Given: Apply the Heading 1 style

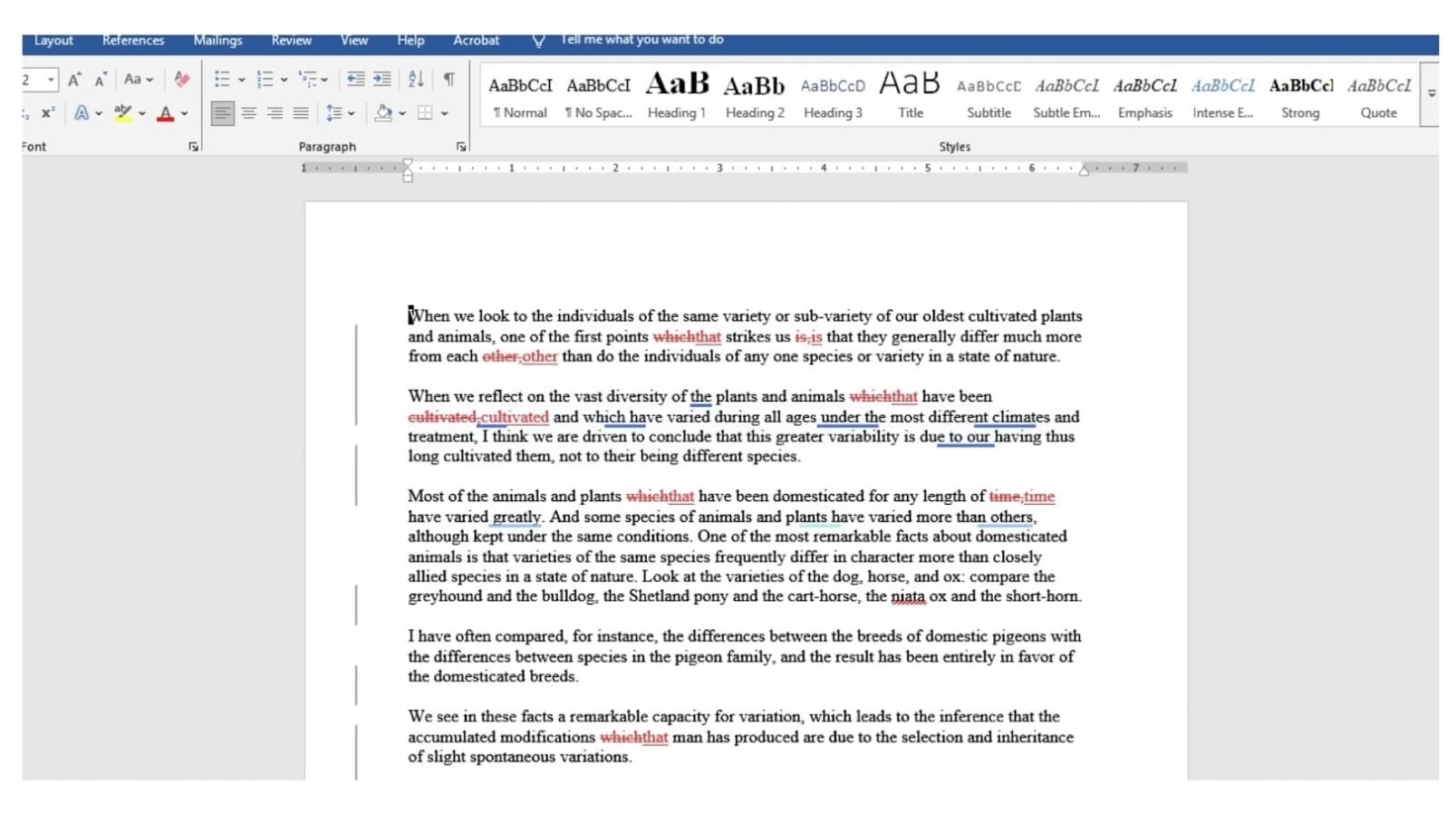Looking at the screenshot, I should click(677, 96).
